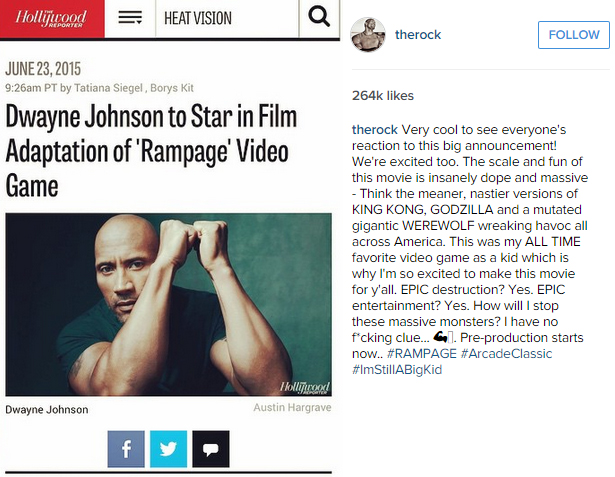Click the #ImStillABigKid hashtag
615x477 pixels.
click(x=397, y=370)
